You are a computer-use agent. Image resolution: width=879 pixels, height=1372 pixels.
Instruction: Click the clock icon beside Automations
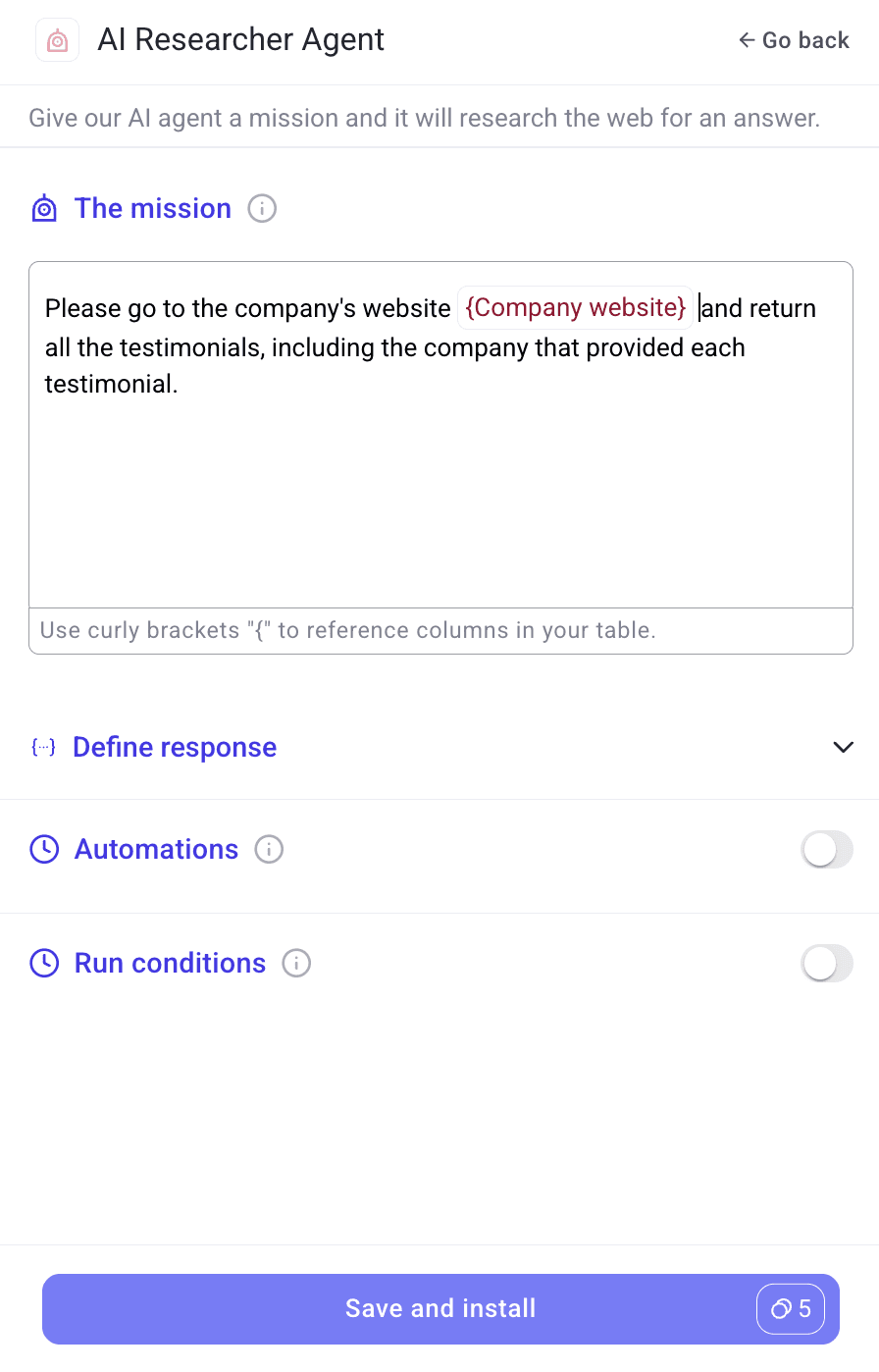tap(44, 849)
